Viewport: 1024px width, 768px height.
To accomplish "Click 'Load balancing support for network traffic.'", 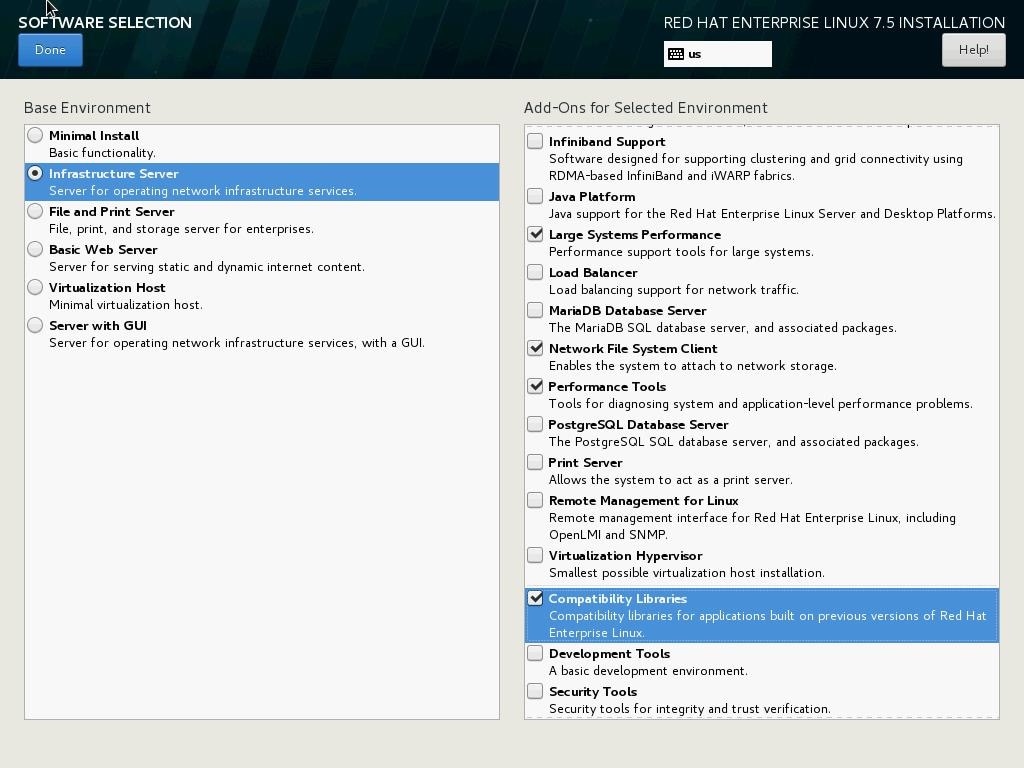I will point(673,289).
